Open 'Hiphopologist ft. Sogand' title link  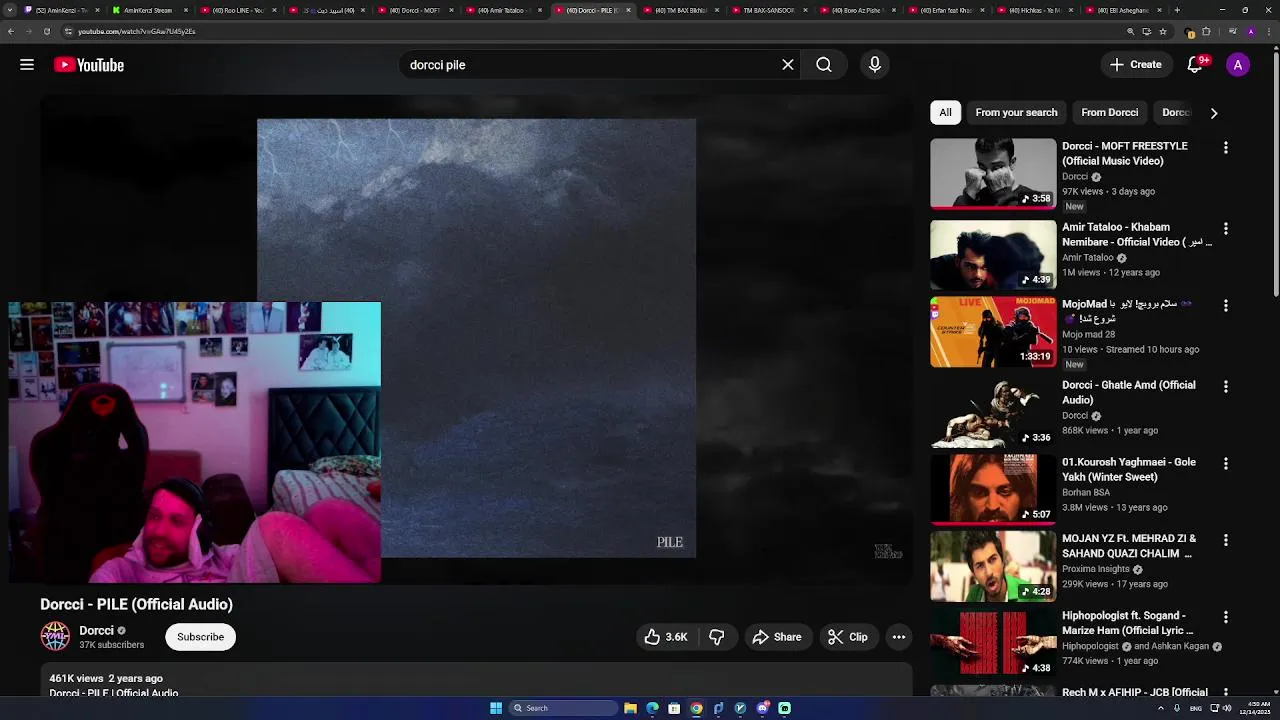[1127, 623]
